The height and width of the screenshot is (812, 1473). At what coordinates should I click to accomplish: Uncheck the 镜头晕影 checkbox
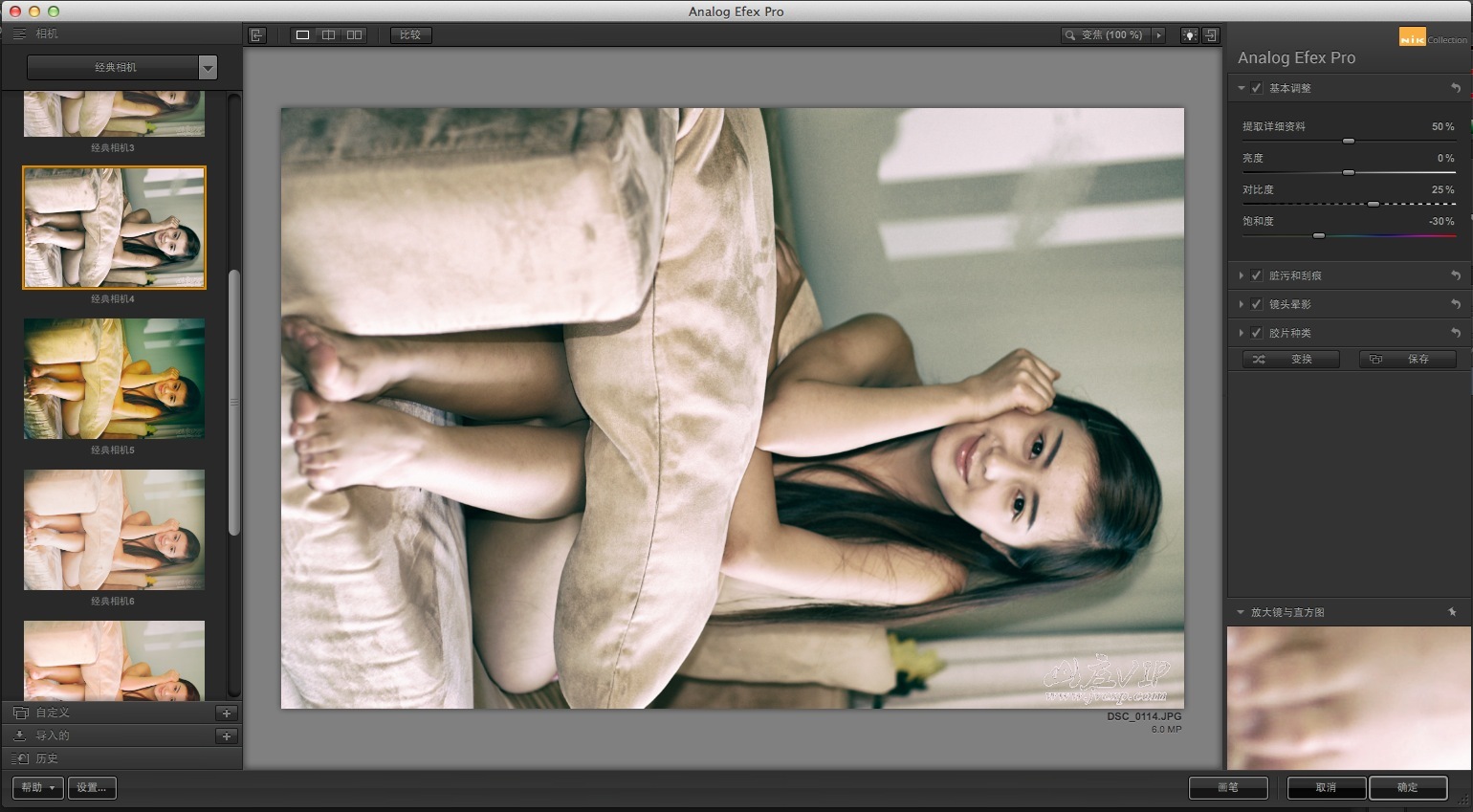1257,304
